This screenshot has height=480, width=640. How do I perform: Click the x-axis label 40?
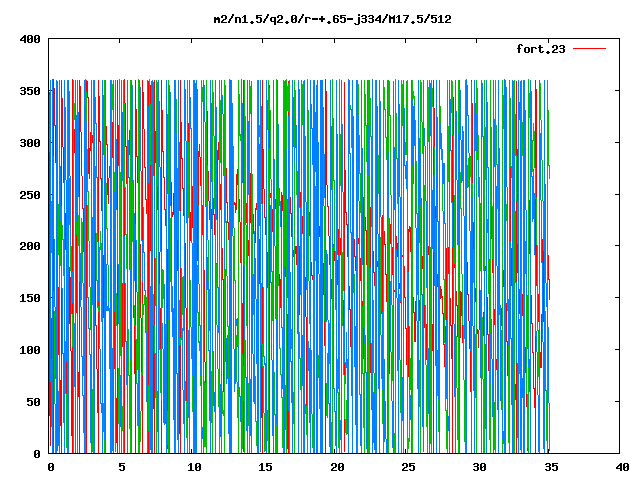[622, 467]
